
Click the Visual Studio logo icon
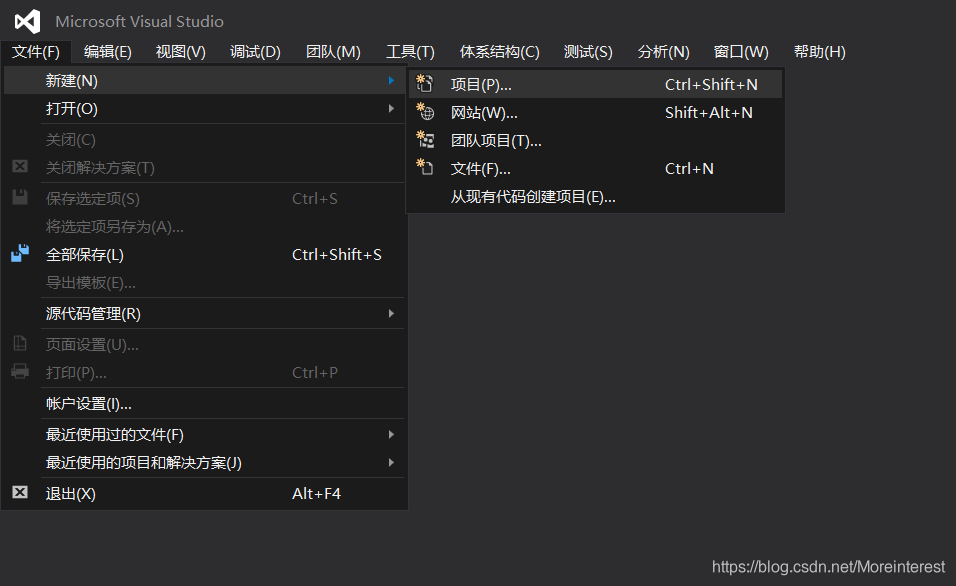27,21
